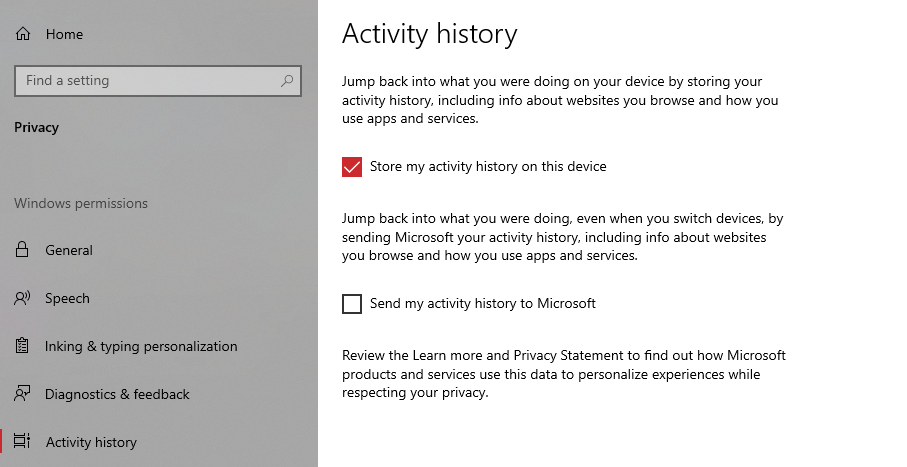907x467 pixels.
Task: Click the "Send my activity history to Microsoft" label
Action: pos(483,304)
